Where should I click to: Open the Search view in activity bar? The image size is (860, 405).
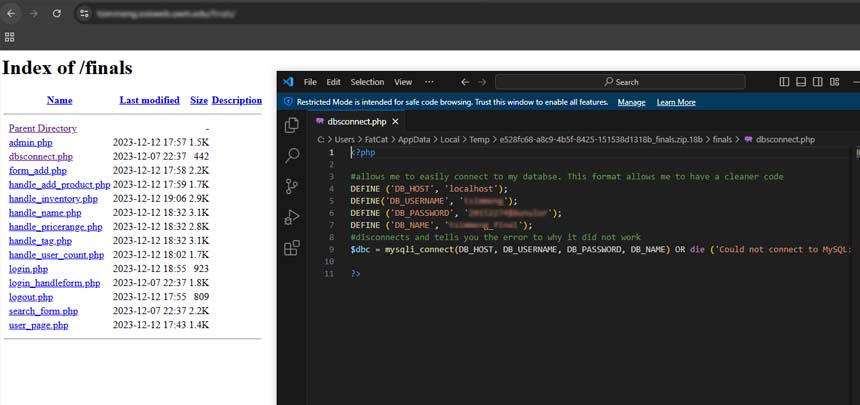292,155
